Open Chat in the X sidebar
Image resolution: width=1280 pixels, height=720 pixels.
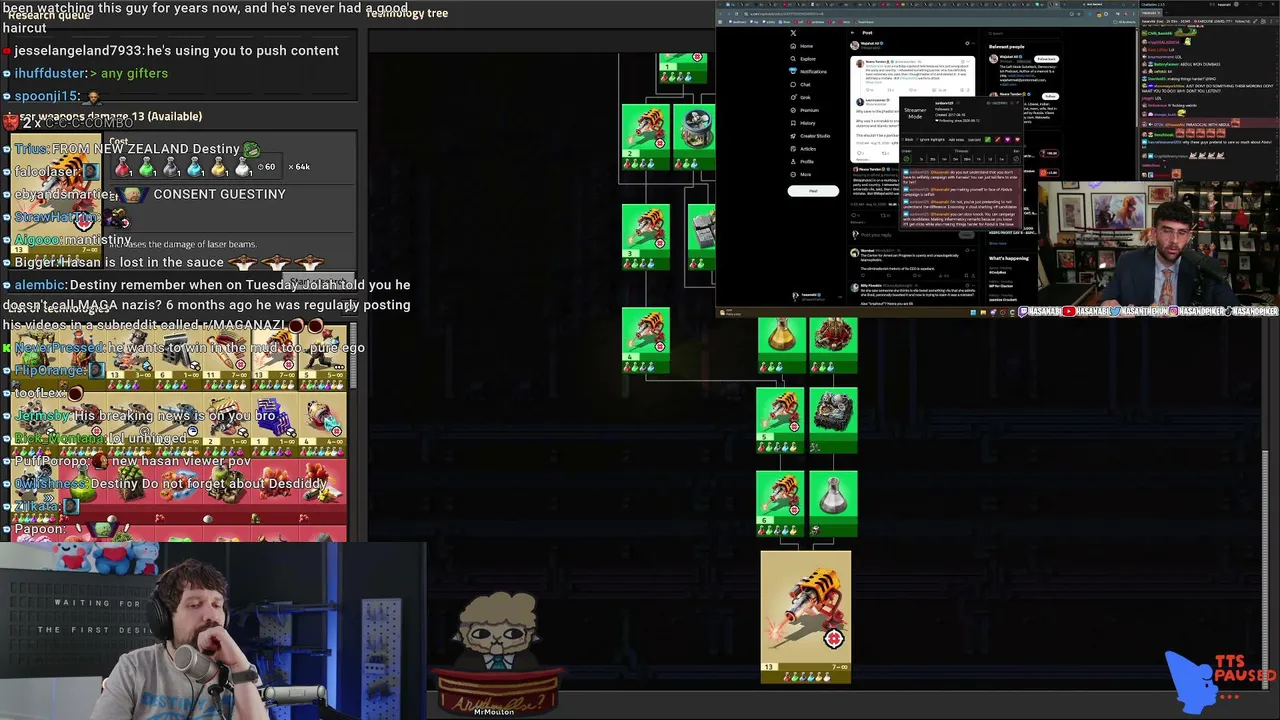(805, 85)
